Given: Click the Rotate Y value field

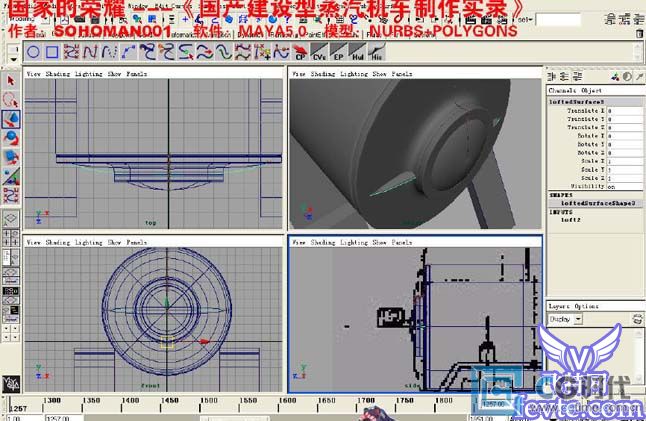Looking at the screenshot, I should click(x=624, y=144).
